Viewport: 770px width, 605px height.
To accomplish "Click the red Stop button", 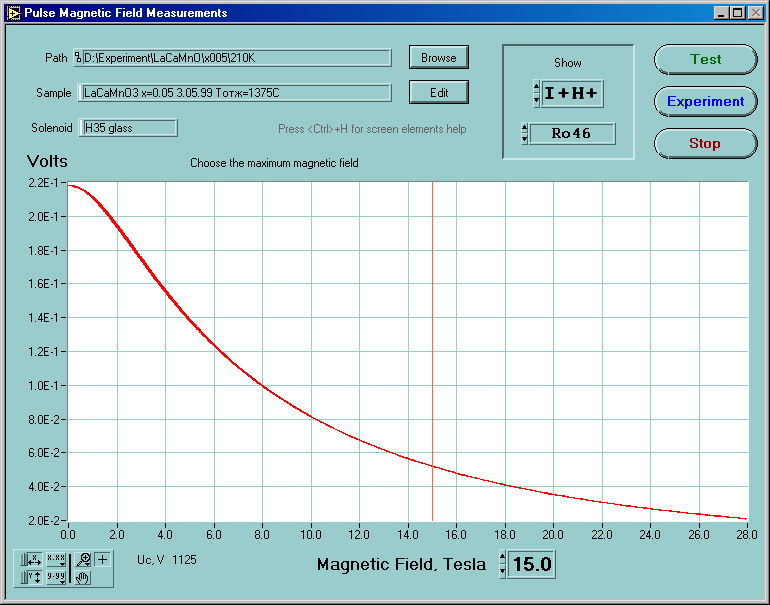I will coord(705,143).
